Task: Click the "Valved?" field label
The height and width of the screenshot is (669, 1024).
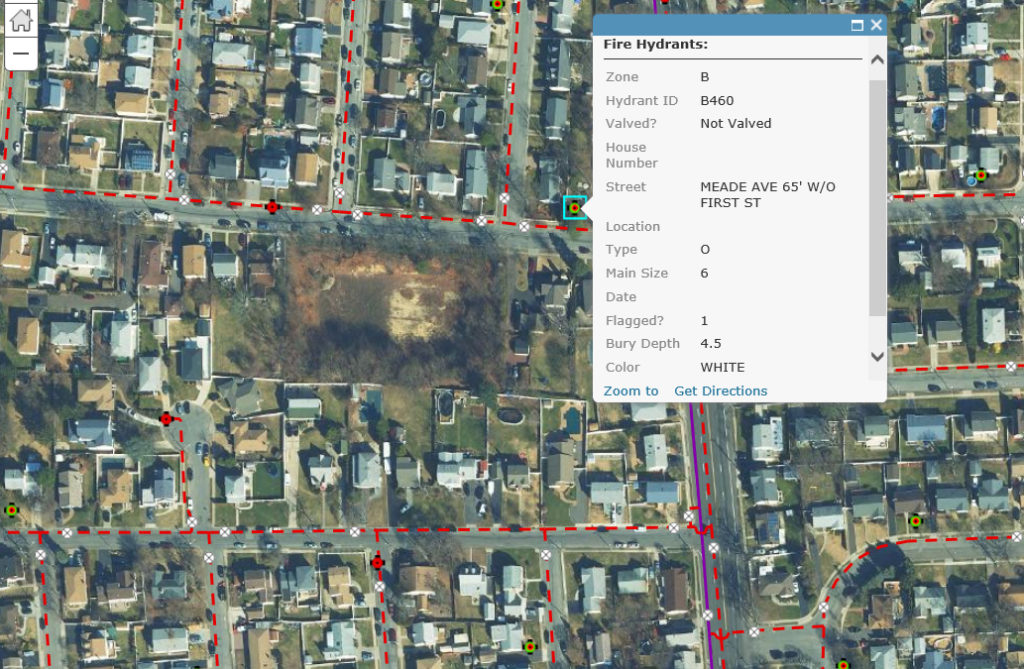Action: click(x=631, y=123)
